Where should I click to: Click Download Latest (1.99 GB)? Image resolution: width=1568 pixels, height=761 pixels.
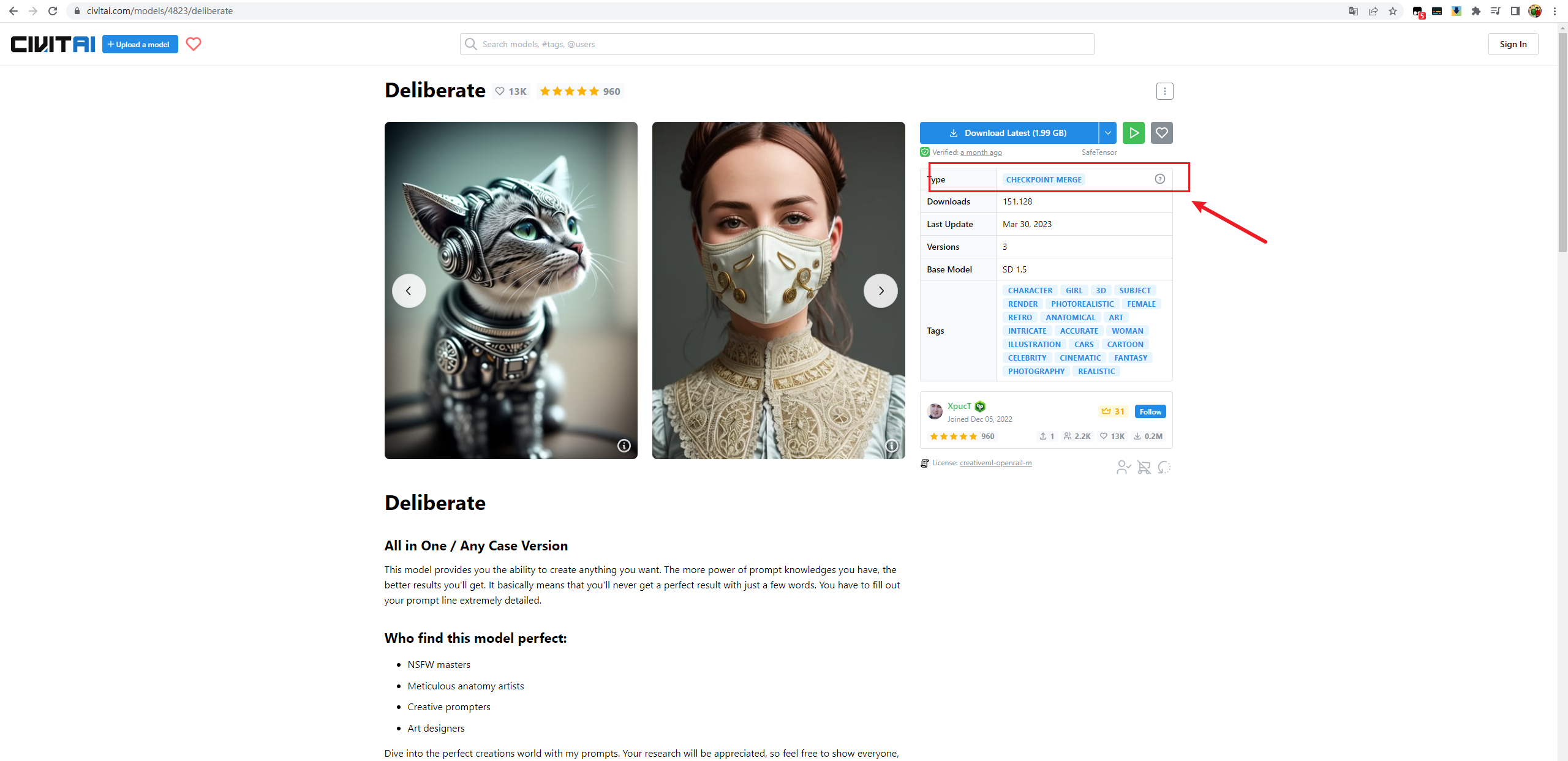point(1009,133)
